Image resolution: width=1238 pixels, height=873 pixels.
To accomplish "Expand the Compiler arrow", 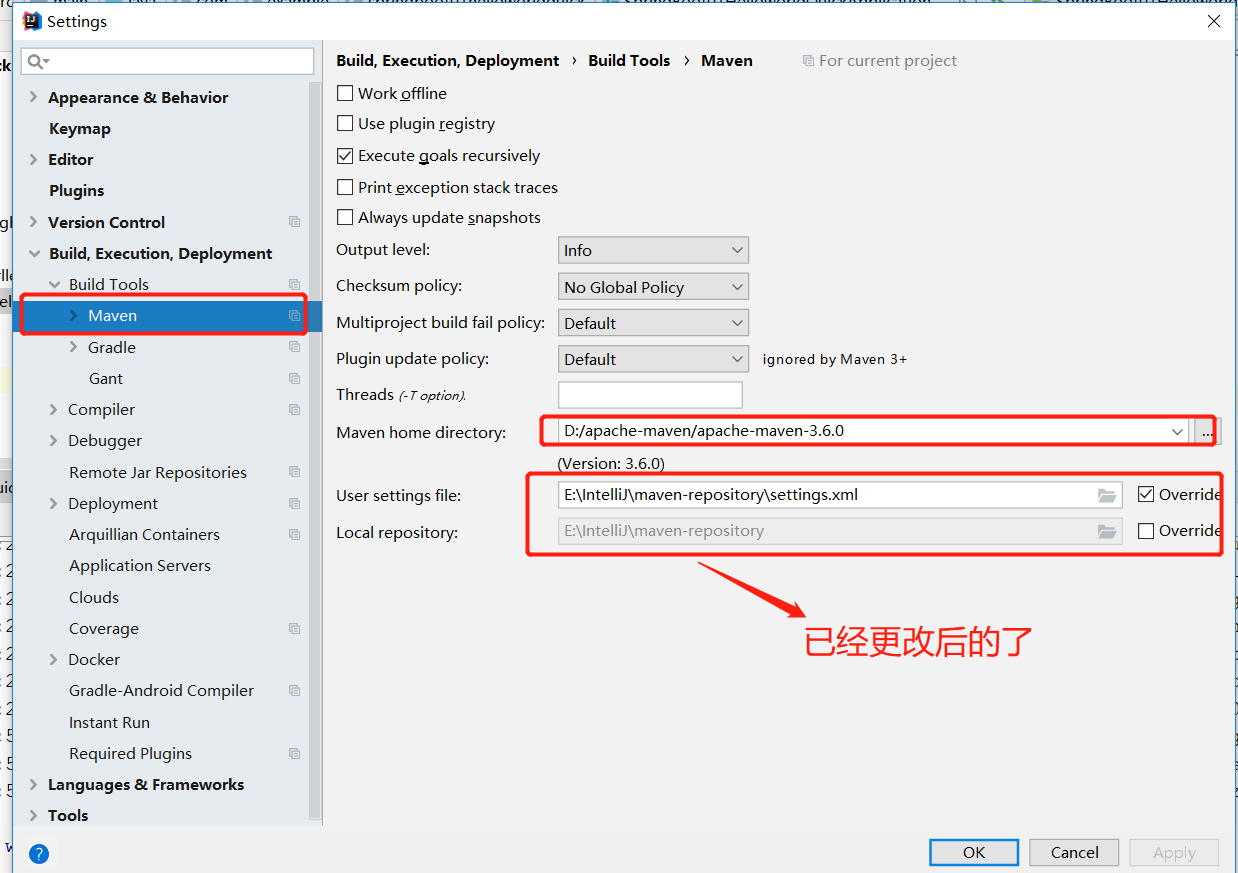I will point(54,409).
